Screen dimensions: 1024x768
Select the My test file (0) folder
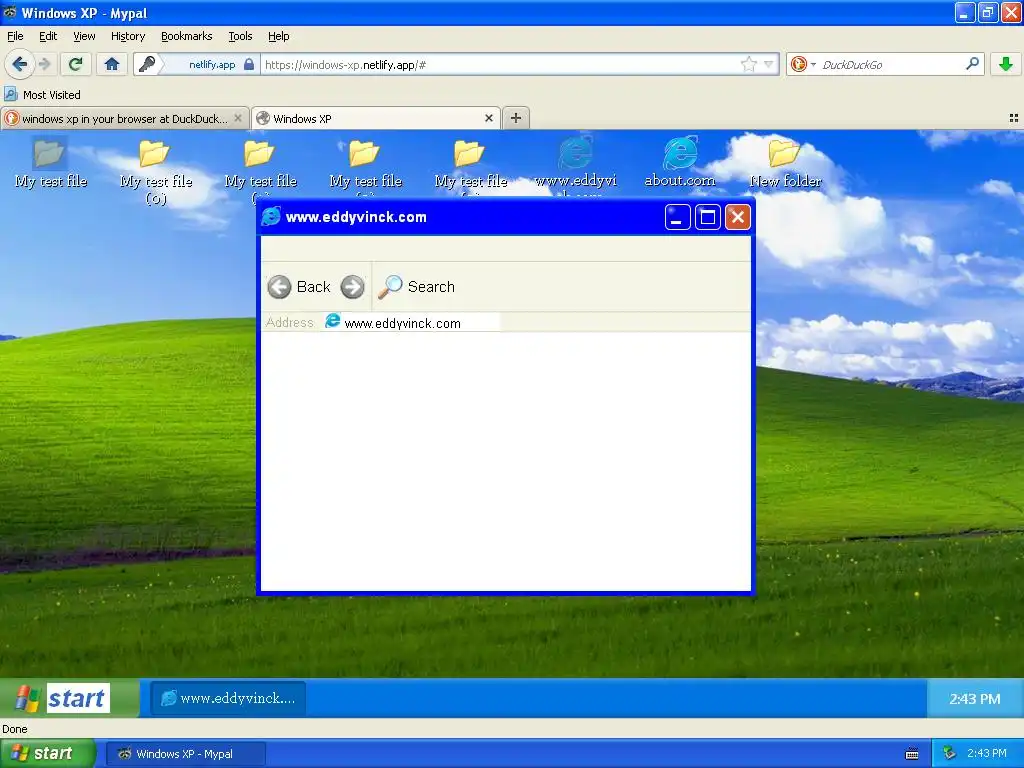coord(155,171)
